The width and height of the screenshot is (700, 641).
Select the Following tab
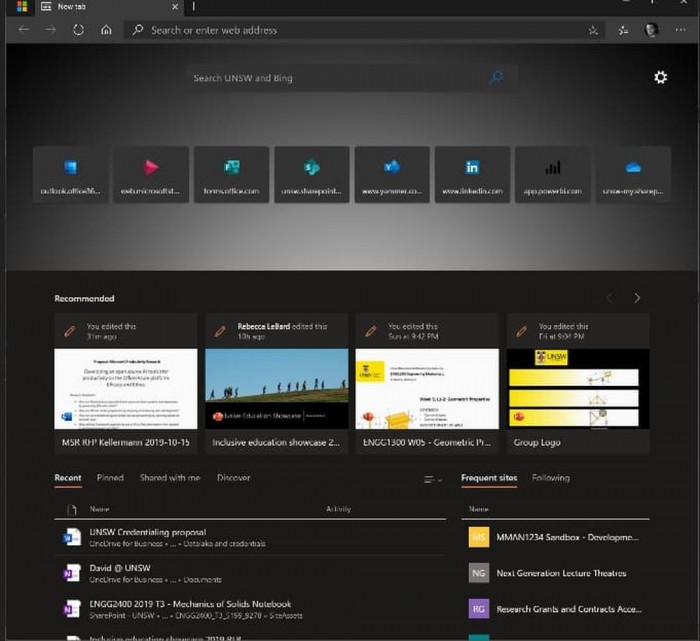tap(550, 478)
